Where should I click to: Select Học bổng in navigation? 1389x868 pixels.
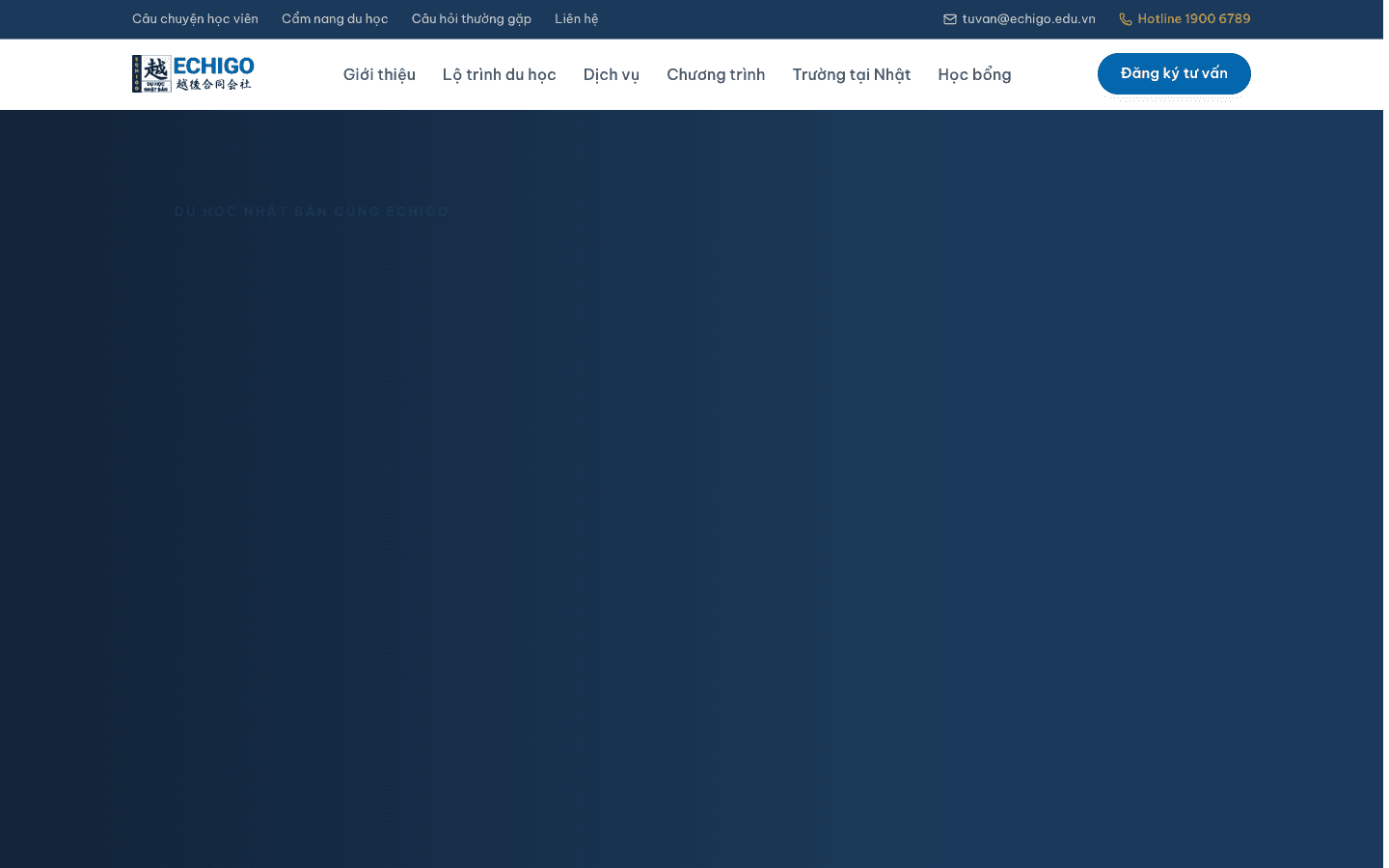tap(974, 74)
